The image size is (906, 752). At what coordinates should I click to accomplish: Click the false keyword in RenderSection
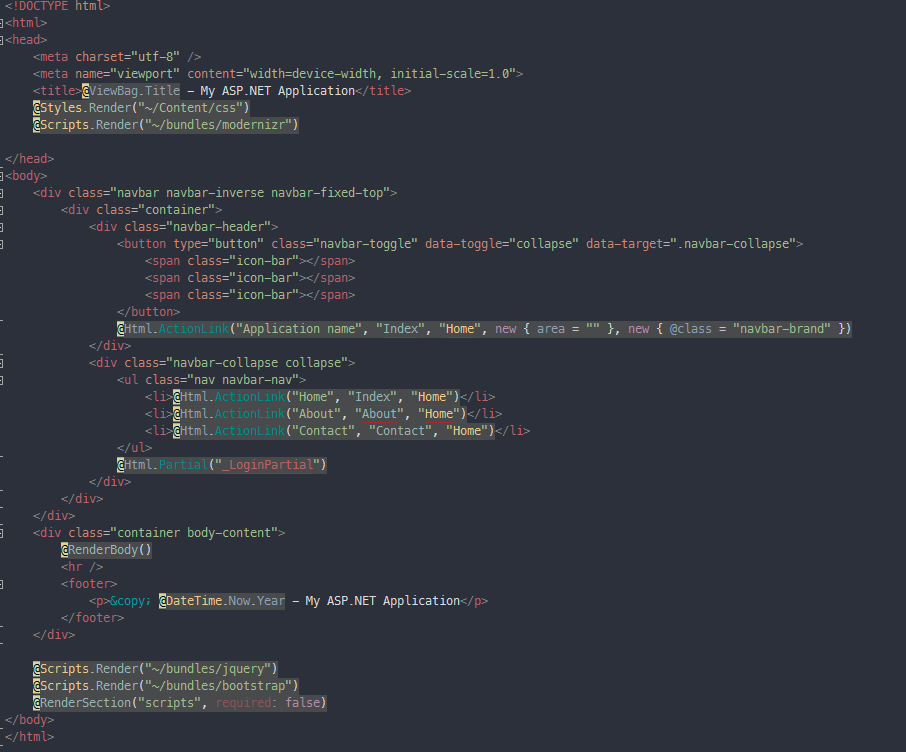click(x=302, y=703)
